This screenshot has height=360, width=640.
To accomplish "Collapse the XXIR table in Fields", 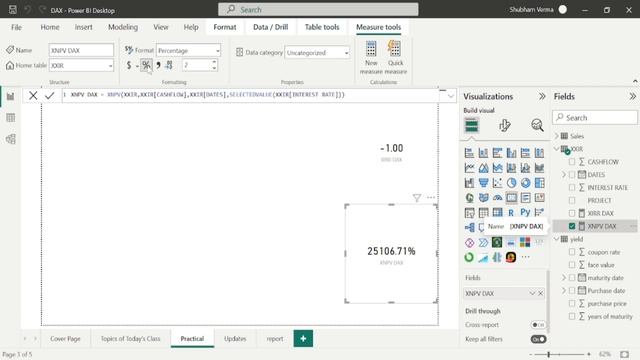I will coord(557,149).
